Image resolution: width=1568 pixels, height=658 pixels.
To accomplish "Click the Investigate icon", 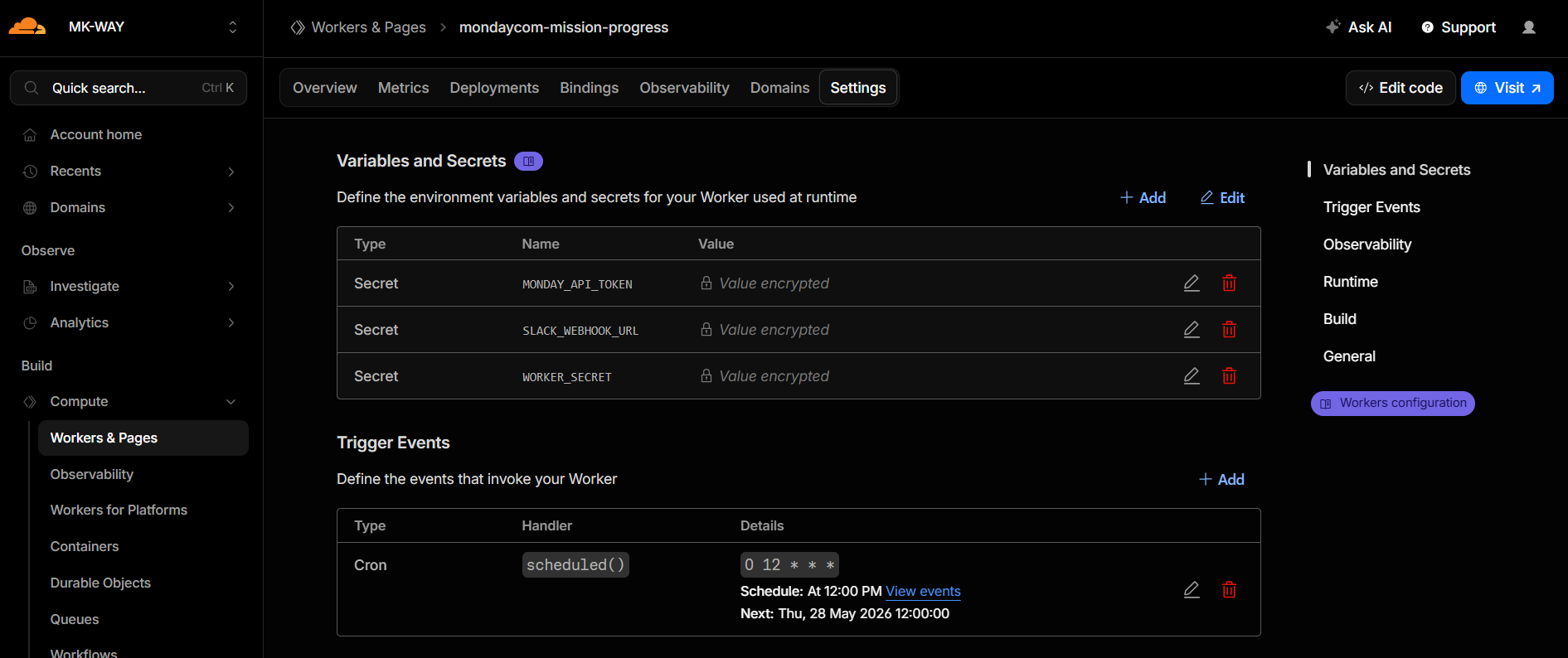I will (x=30, y=287).
